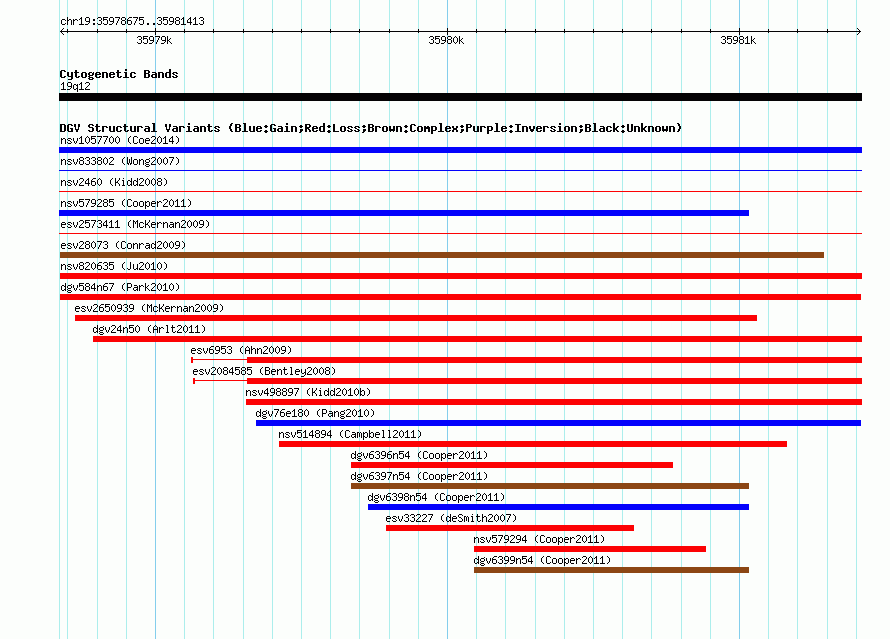The height and width of the screenshot is (639, 890).
Task: Click the dgv6398n54 (Cooper2011) label
Action: pyautogui.click(x=436, y=497)
